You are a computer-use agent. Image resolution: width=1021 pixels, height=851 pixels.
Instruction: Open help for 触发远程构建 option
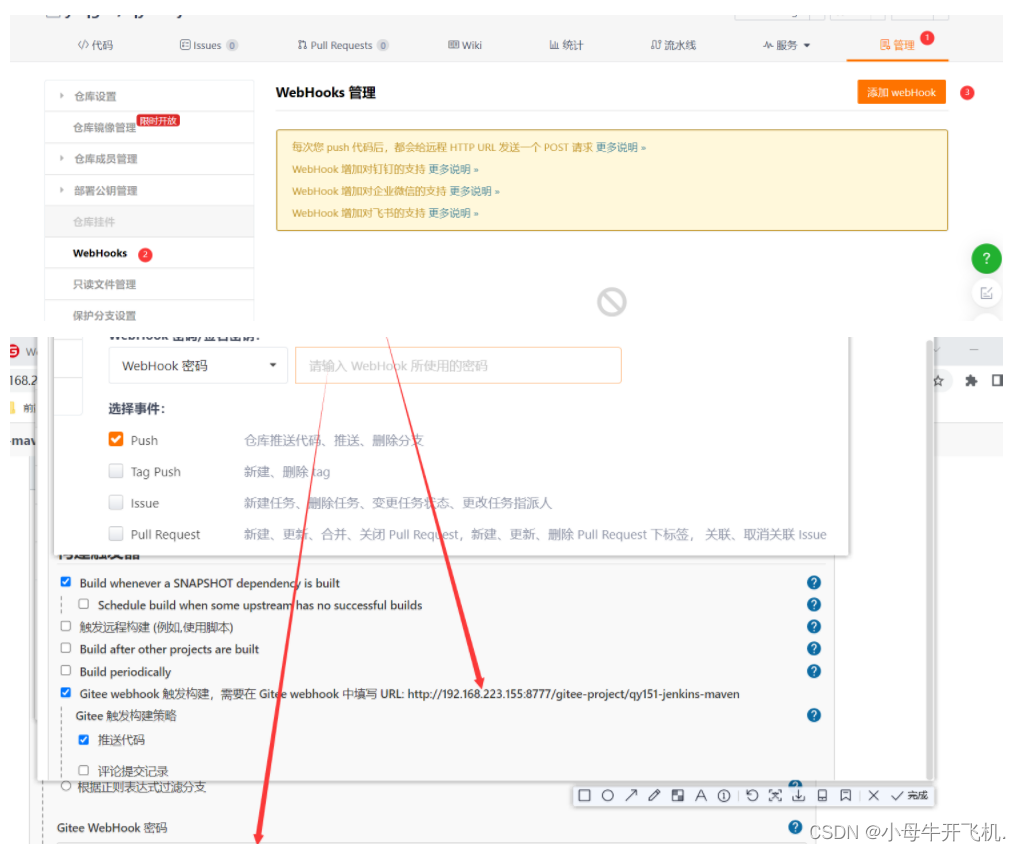[x=813, y=627]
